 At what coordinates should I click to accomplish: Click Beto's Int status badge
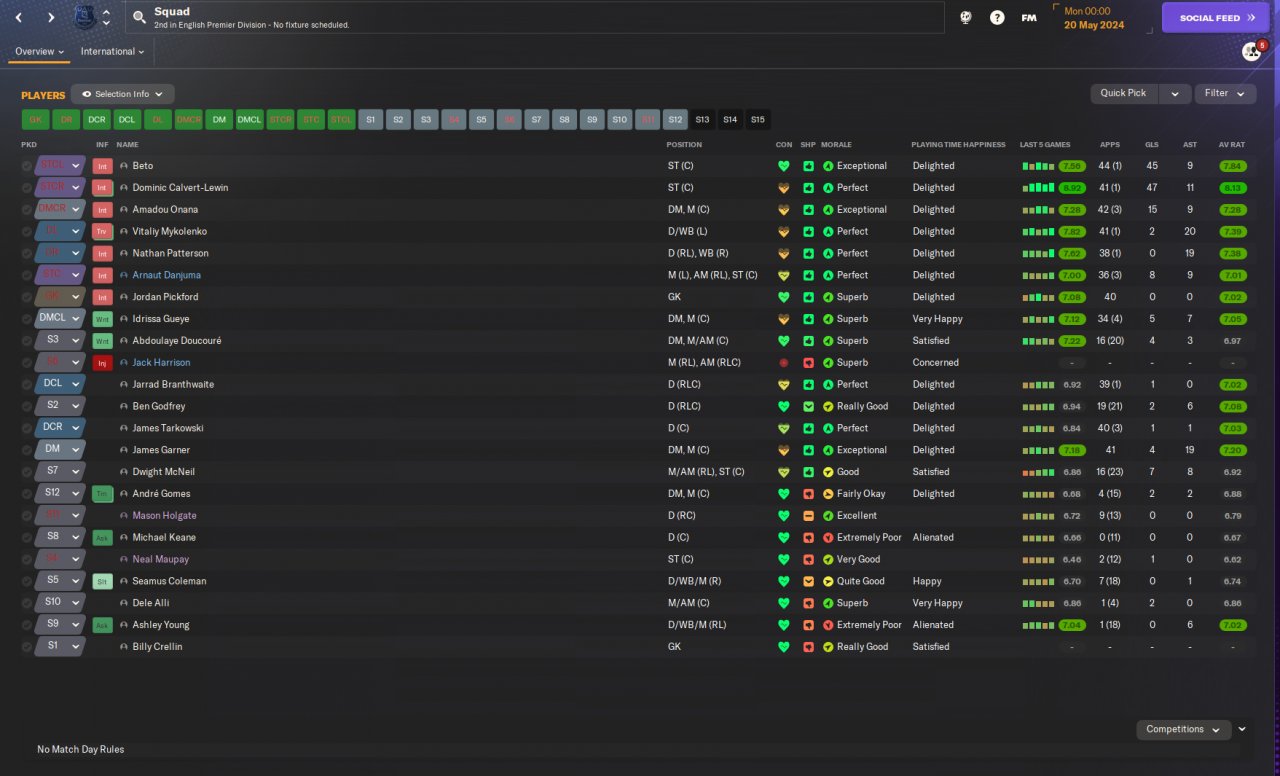click(102, 166)
